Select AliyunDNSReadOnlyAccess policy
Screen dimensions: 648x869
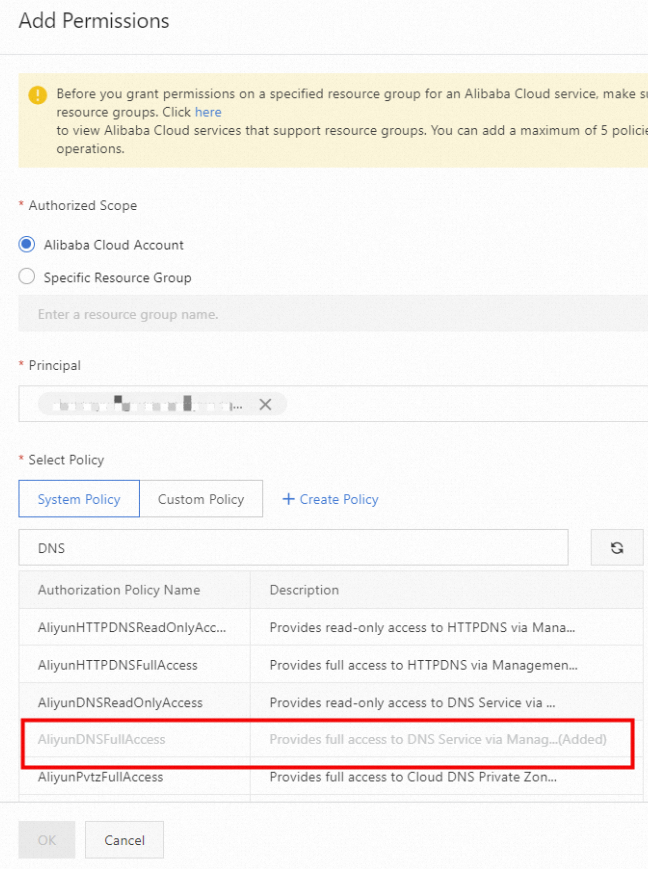(x=331, y=702)
